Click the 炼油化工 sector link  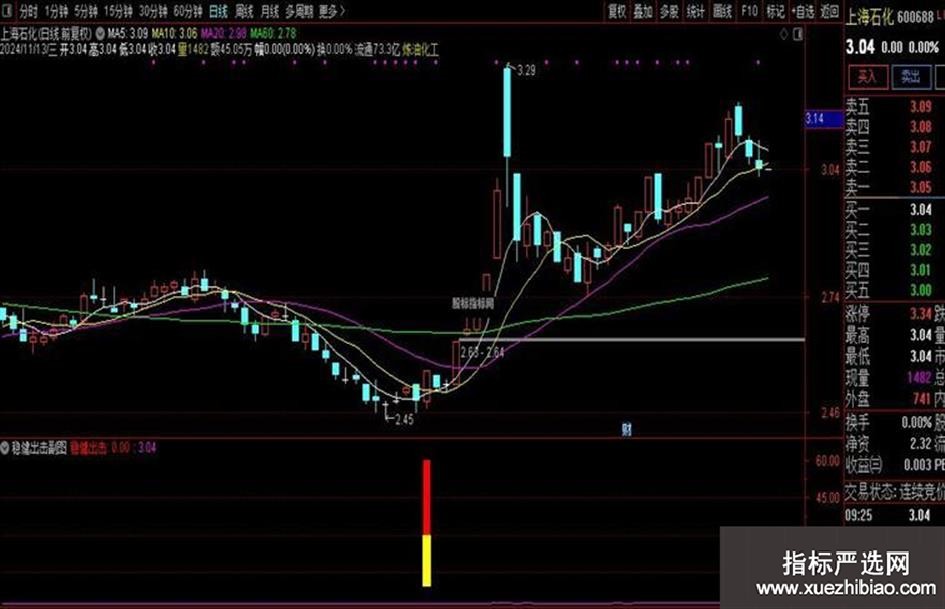click(421, 49)
